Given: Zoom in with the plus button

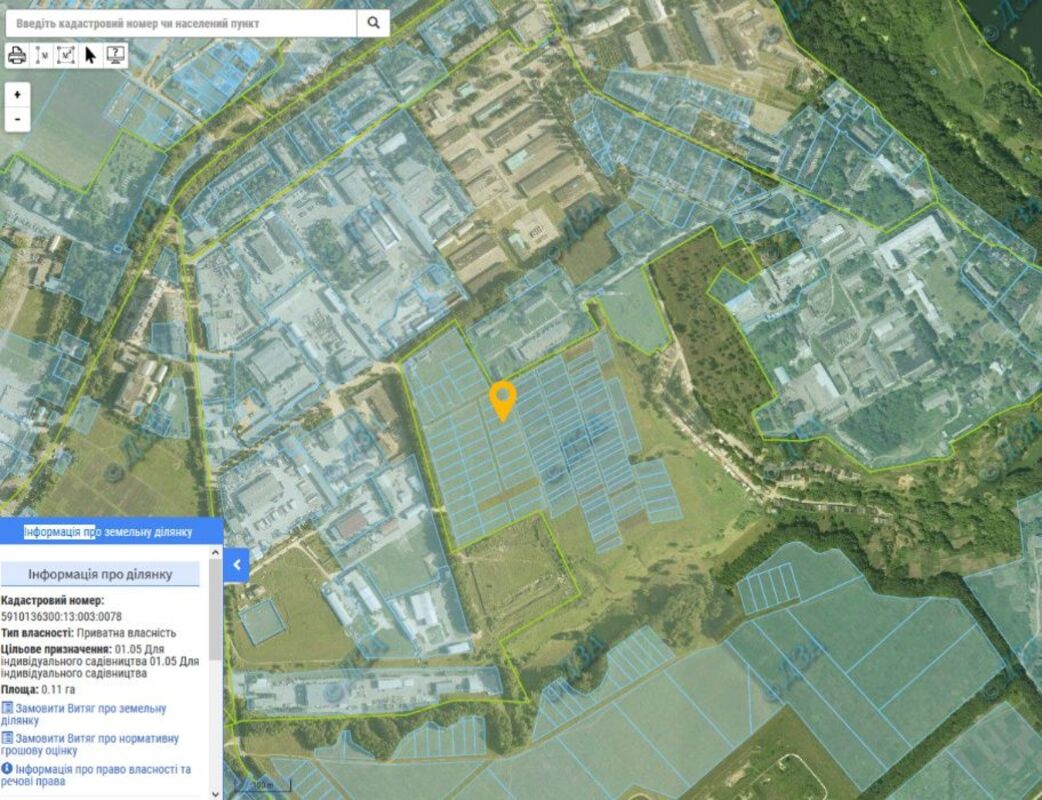Looking at the screenshot, I should click(x=17, y=93).
